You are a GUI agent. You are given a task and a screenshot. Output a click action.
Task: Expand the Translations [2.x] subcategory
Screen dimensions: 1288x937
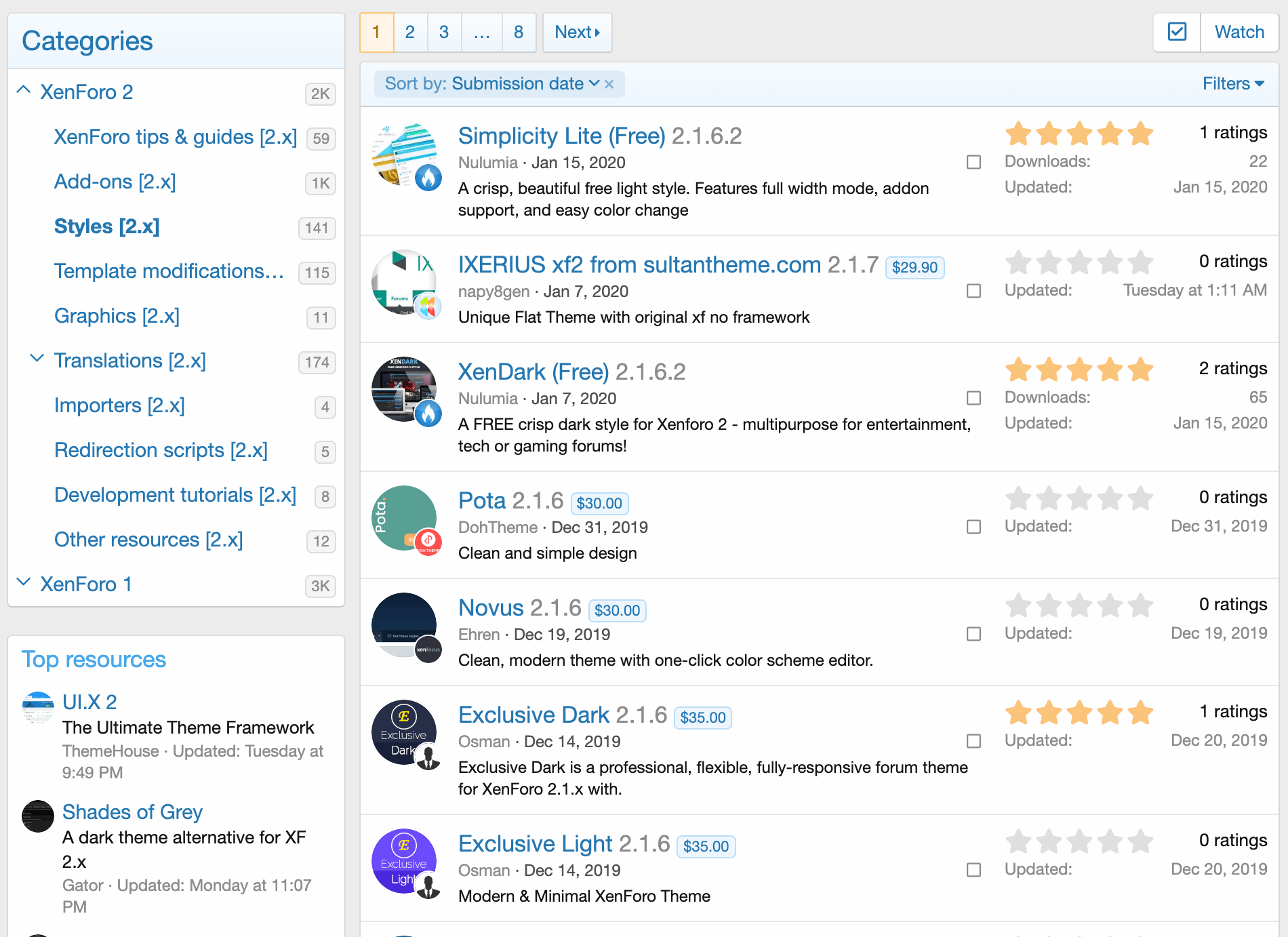click(37, 359)
